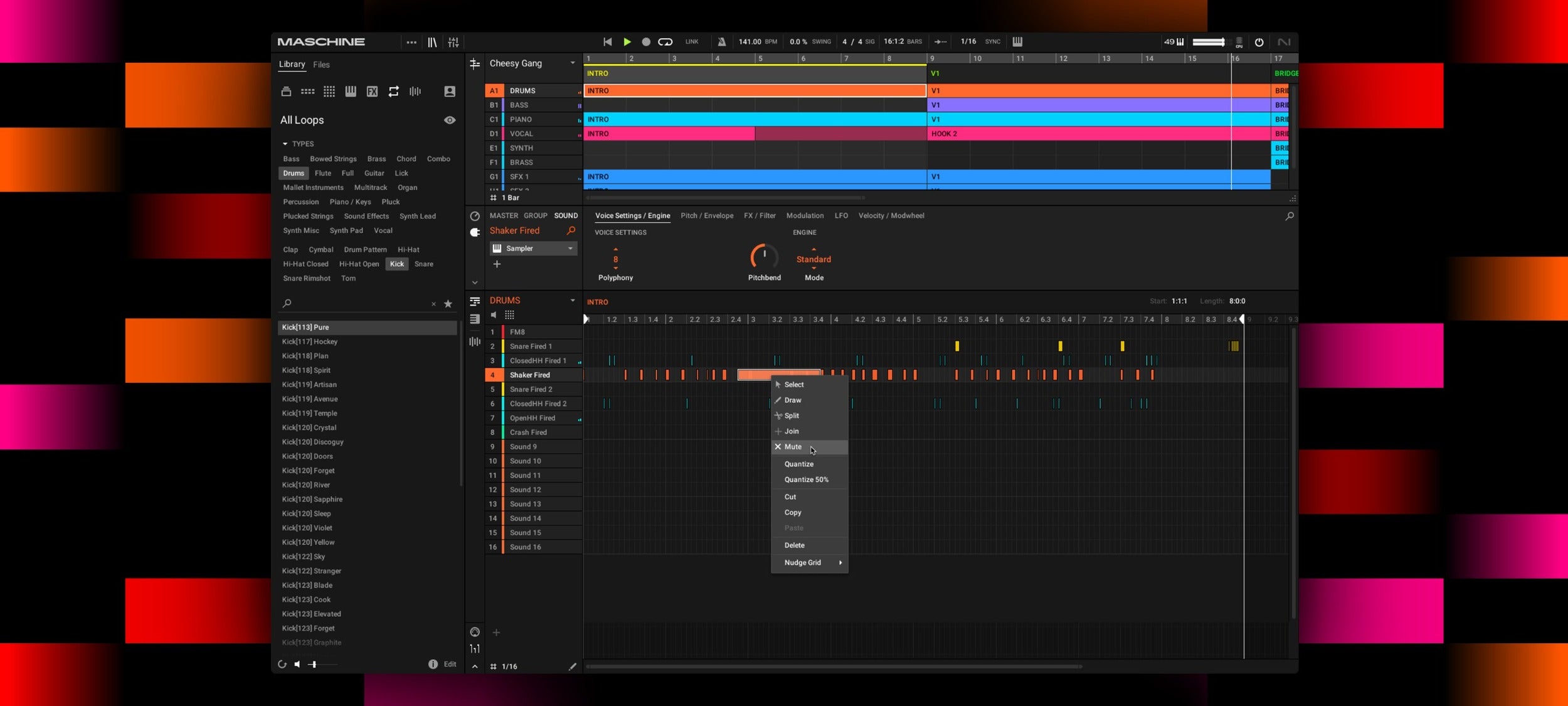Click the Record button in transport
1568x706 pixels.
click(x=646, y=42)
